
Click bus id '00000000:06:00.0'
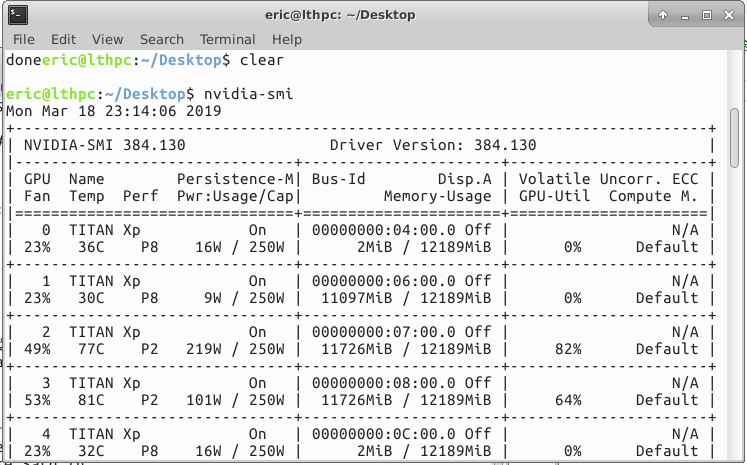pyautogui.click(x=384, y=281)
